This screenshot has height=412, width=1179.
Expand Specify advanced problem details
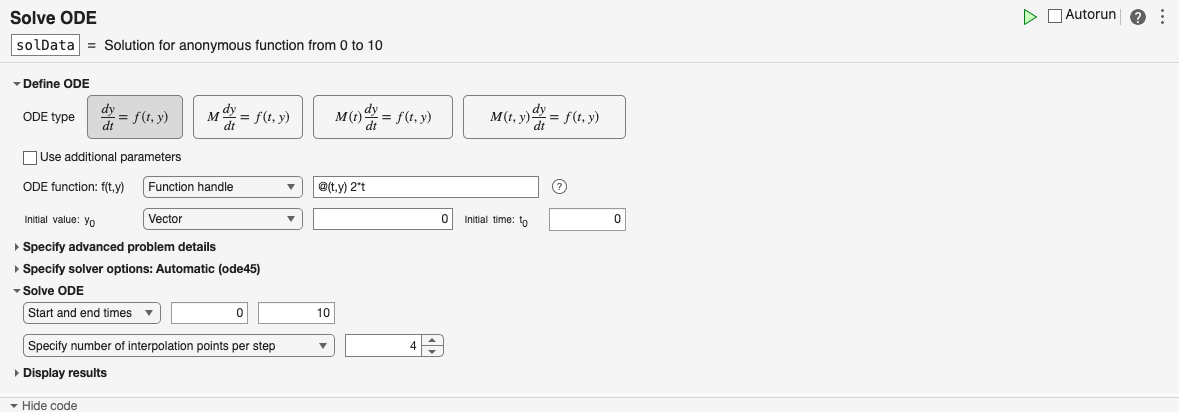(x=118, y=246)
